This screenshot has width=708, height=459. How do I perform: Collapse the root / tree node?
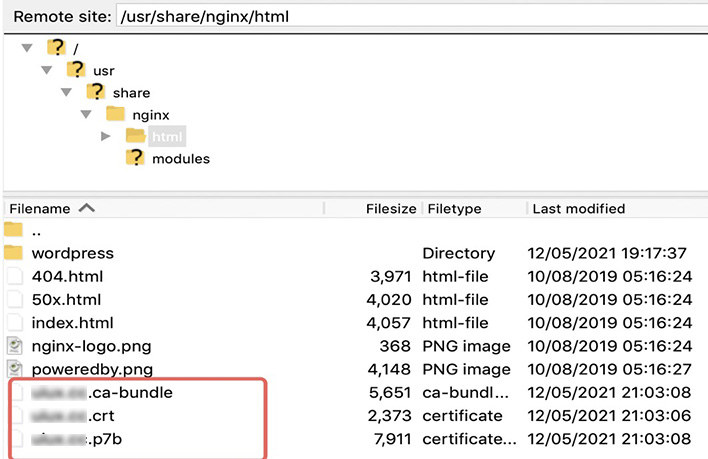[x=27, y=47]
